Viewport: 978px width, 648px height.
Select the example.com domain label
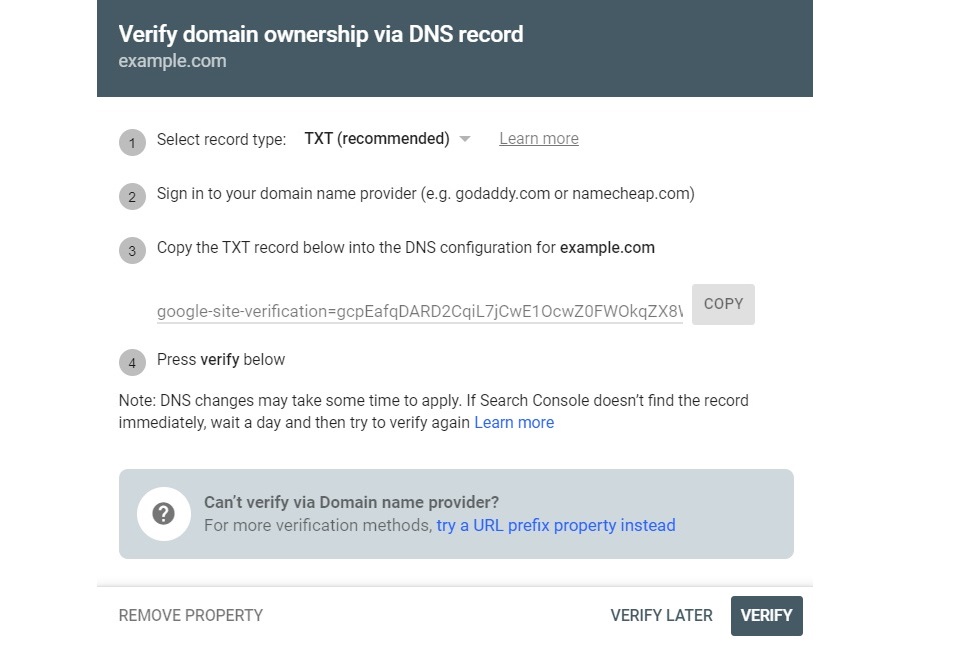pos(172,61)
